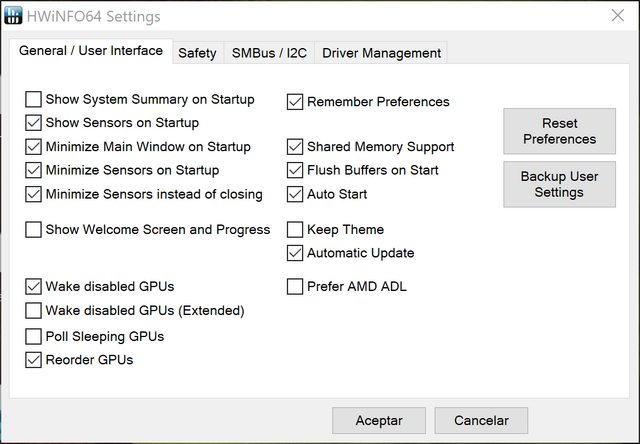Enable Show Welcome Screen and Progress
This screenshot has width=640, height=444.
tap(33, 230)
